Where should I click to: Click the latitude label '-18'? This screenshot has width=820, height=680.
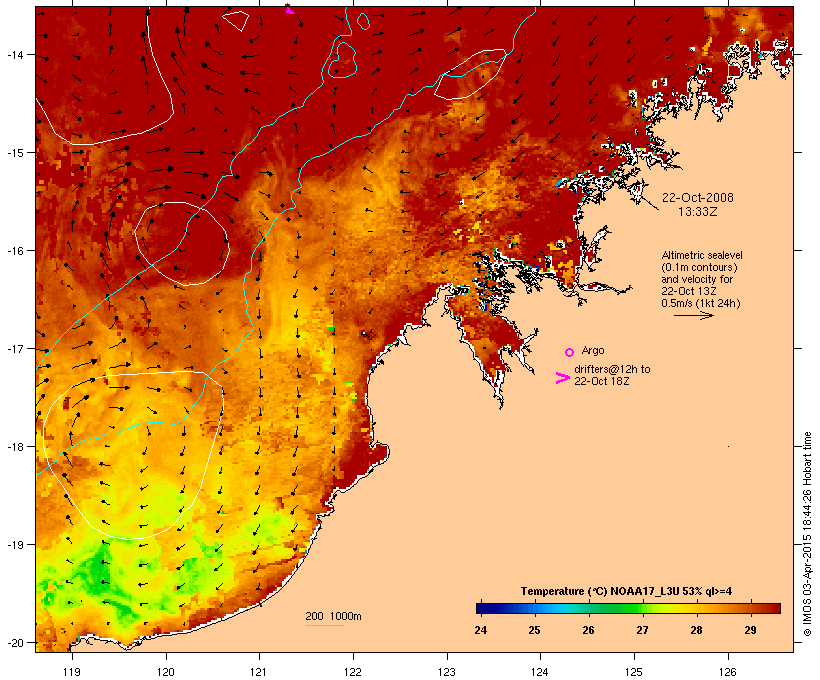click(15, 446)
